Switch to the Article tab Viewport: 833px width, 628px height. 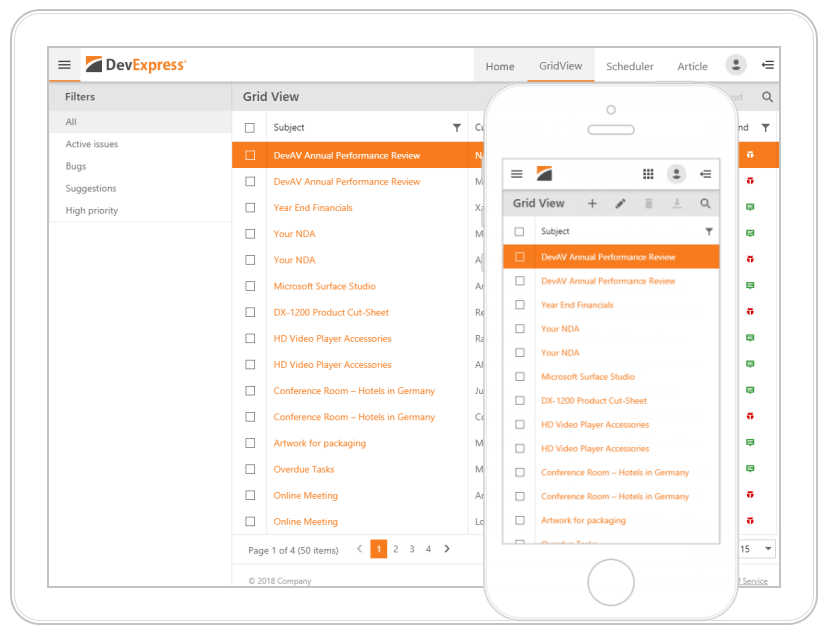point(692,66)
